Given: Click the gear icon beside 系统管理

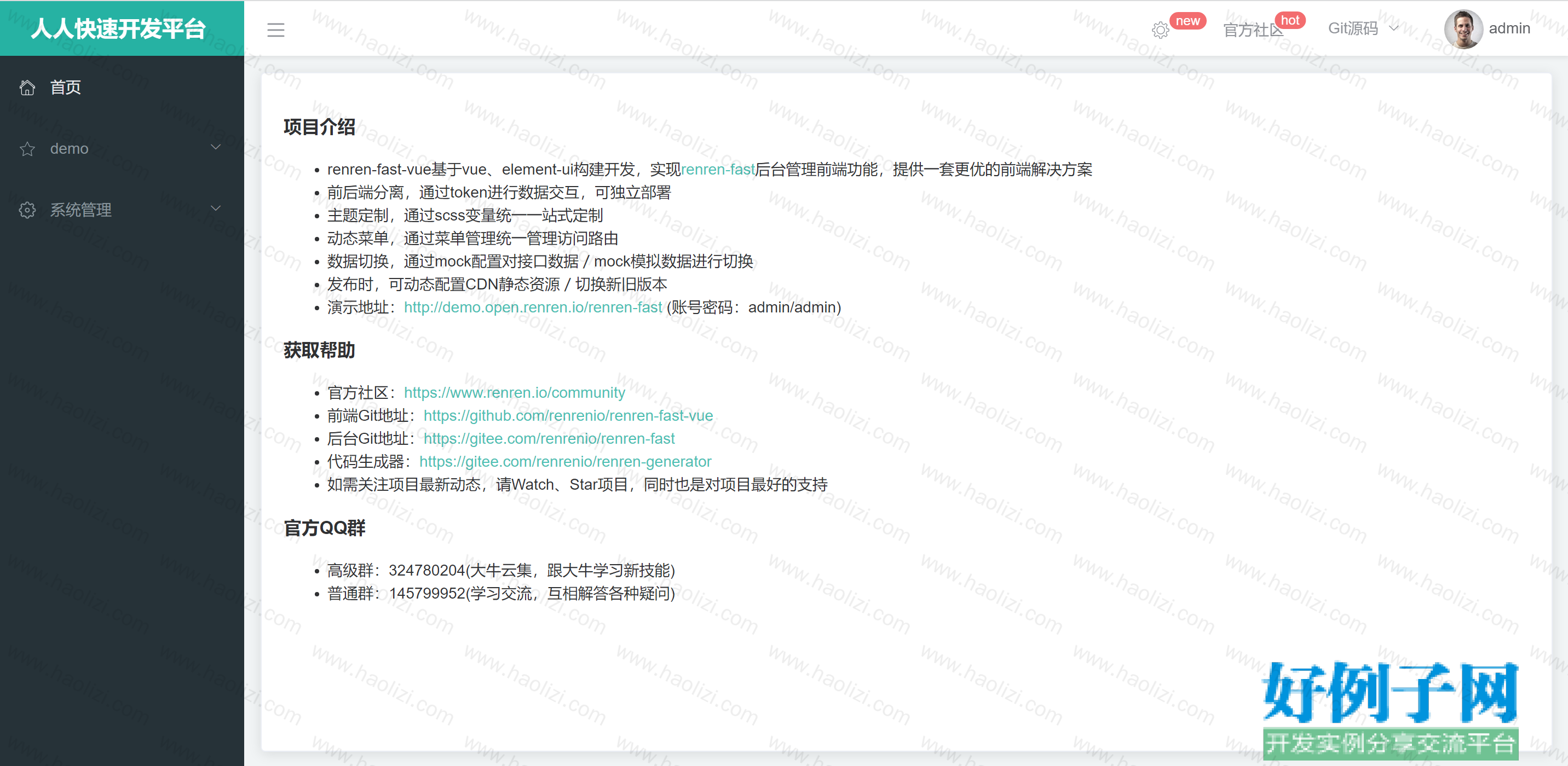Looking at the screenshot, I should (27, 210).
